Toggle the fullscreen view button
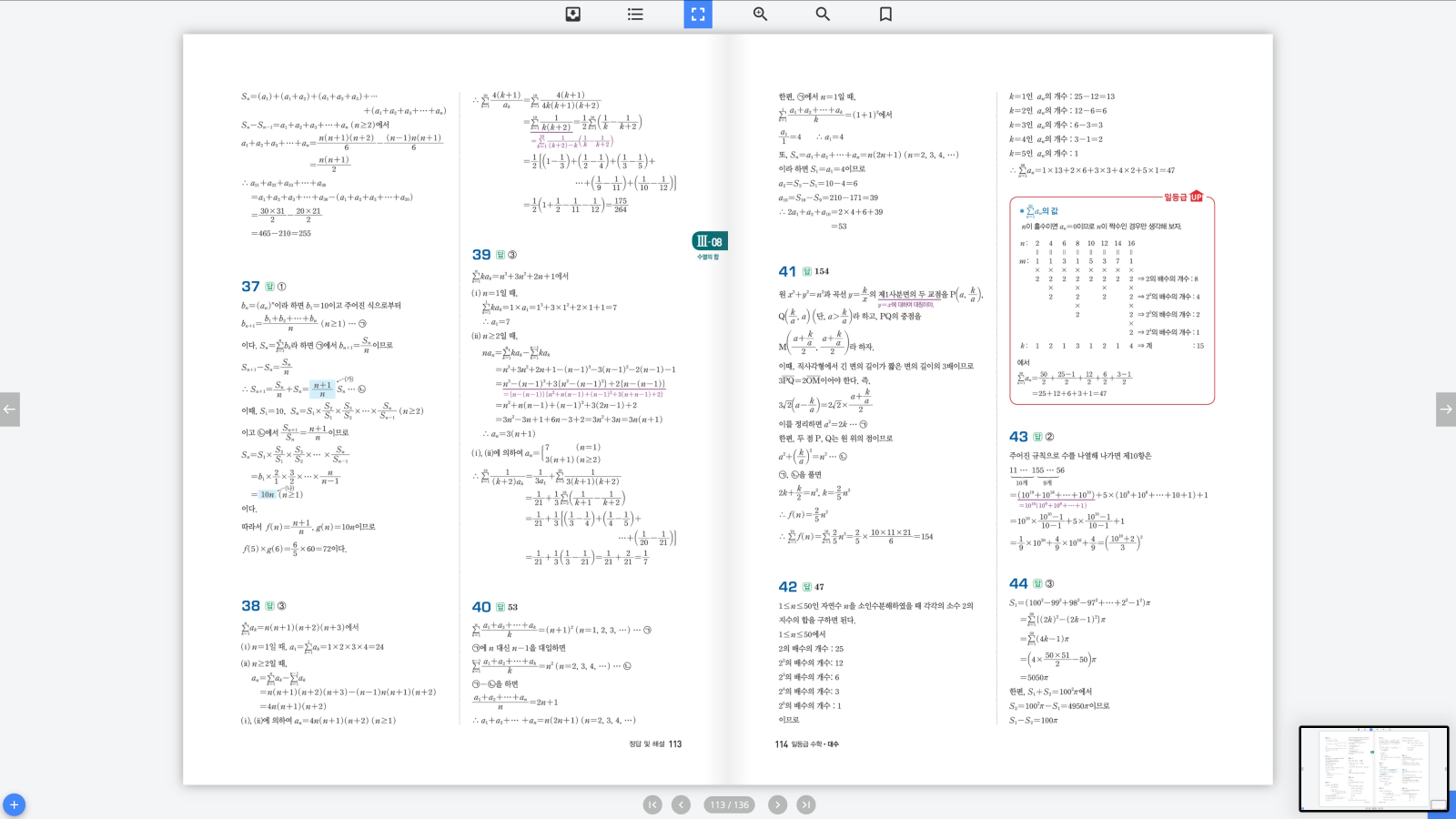The image size is (1456, 819). point(698,15)
